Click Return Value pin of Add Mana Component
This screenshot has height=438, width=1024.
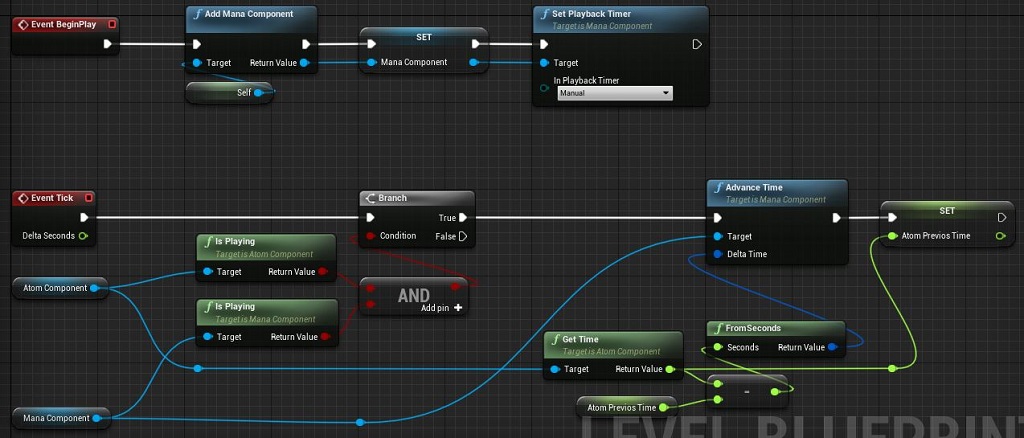point(304,63)
